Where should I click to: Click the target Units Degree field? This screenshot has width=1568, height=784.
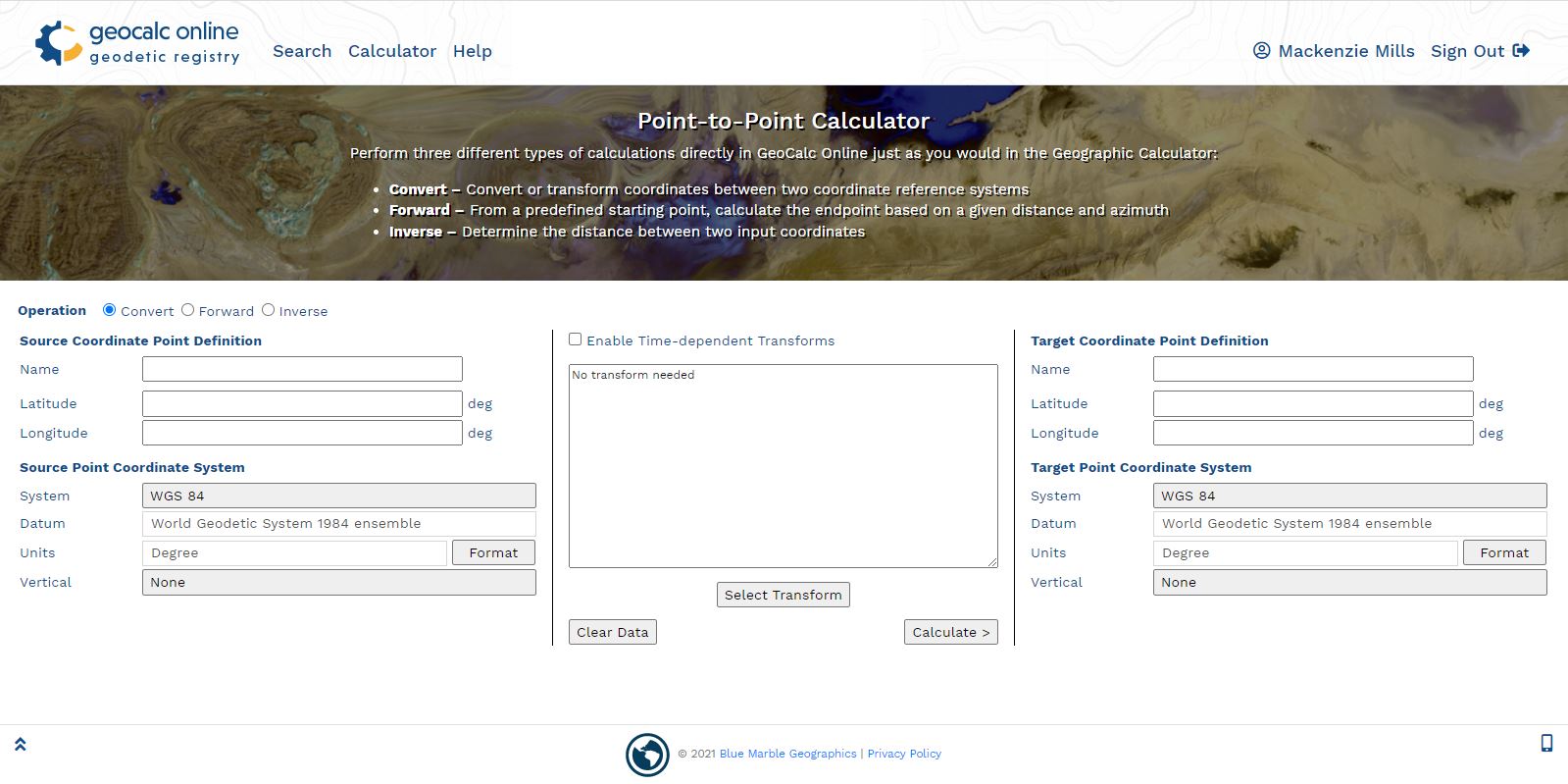[x=1305, y=552]
